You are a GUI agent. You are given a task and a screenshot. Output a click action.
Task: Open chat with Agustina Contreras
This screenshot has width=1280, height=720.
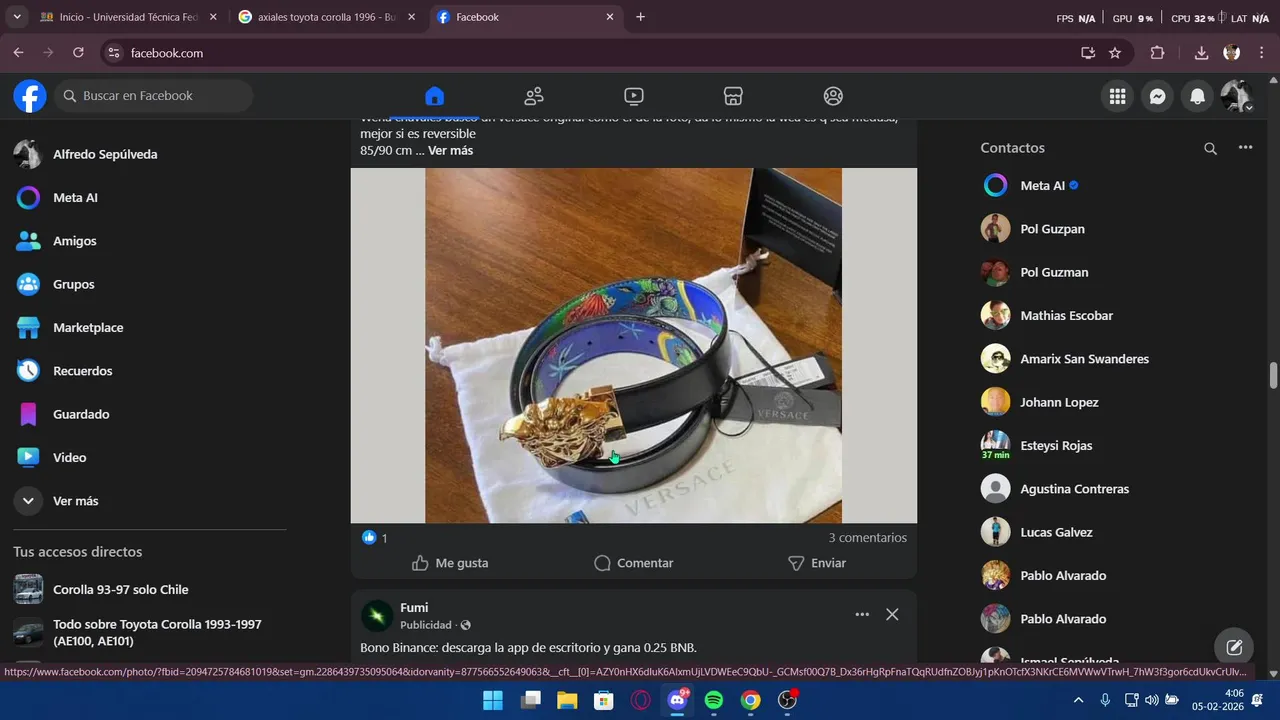click(x=1117, y=489)
